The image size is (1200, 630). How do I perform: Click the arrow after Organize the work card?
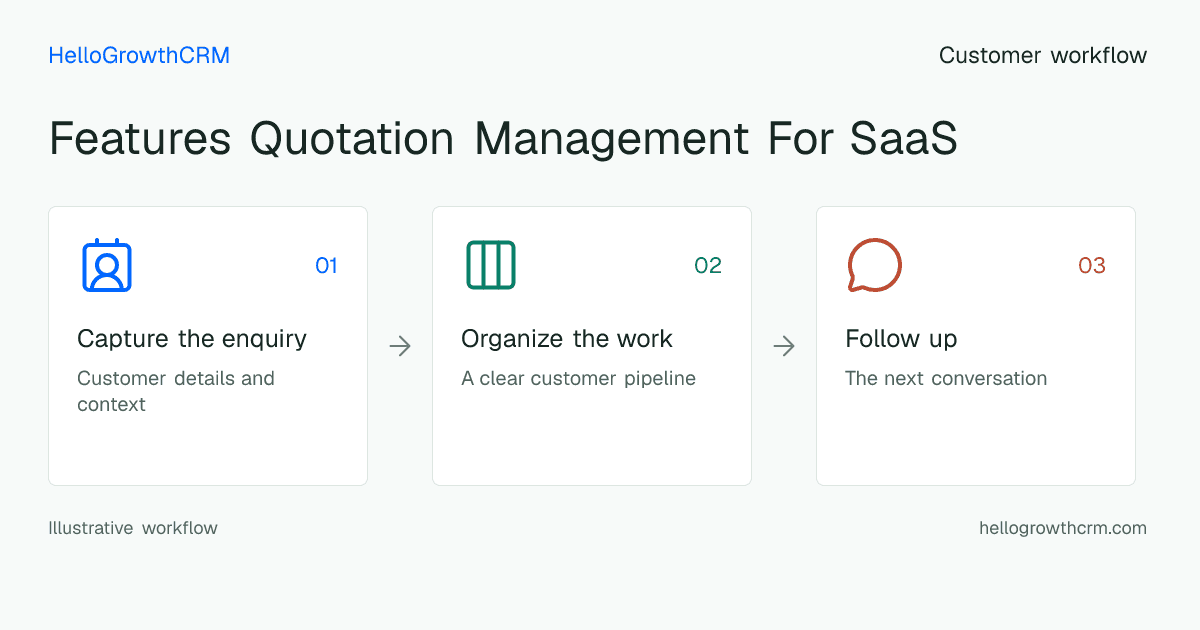[x=784, y=346]
